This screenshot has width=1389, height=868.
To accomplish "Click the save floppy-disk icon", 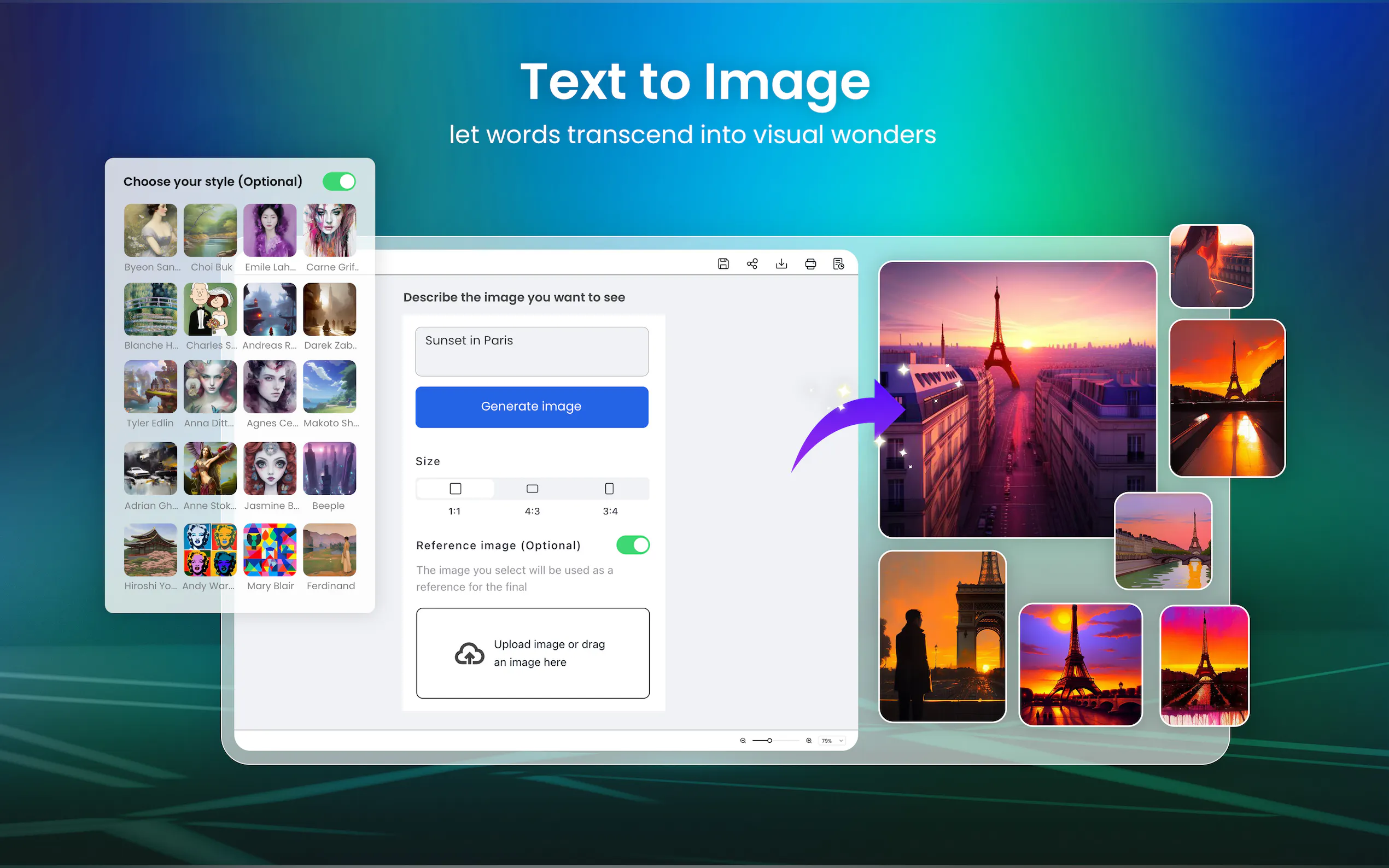I will pyautogui.click(x=723, y=263).
